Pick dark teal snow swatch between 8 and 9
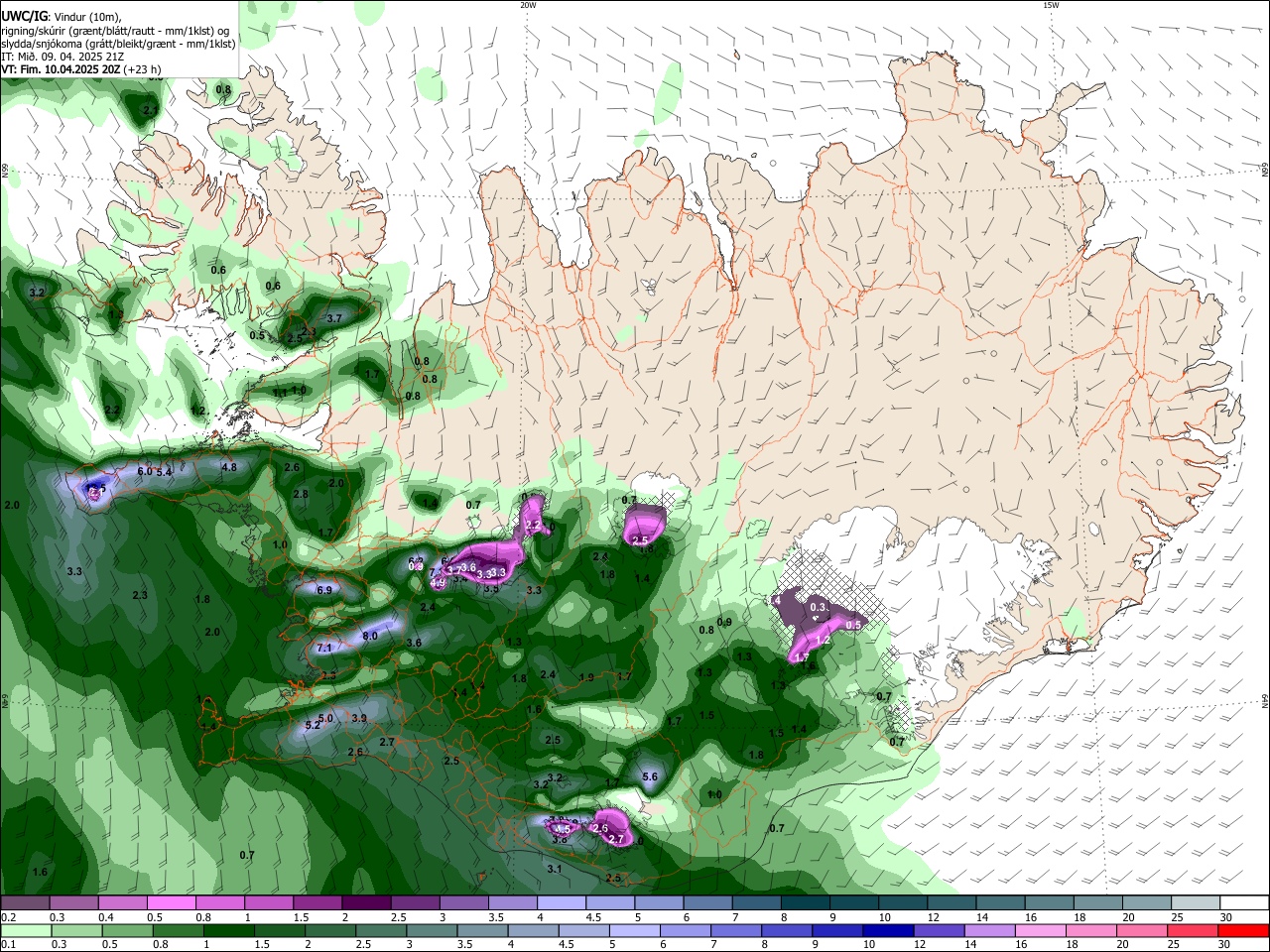Viewport: 1270px width, 952px height. (x=806, y=903)
